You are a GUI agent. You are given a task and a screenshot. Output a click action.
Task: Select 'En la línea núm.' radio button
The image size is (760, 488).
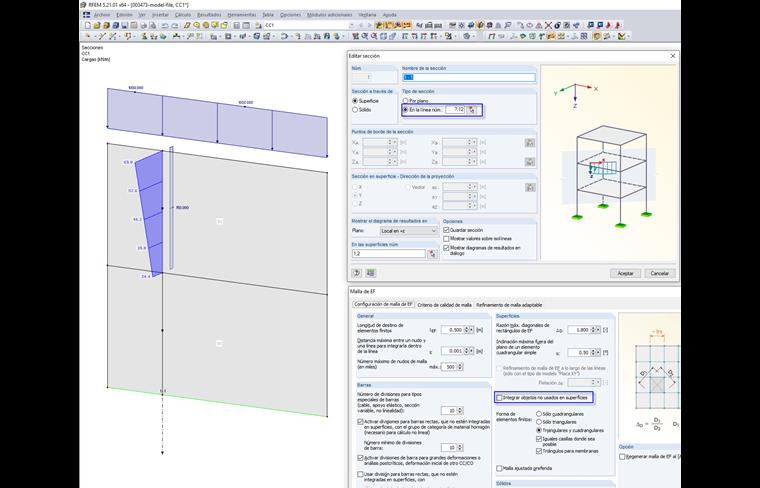[x=406, y=110]
